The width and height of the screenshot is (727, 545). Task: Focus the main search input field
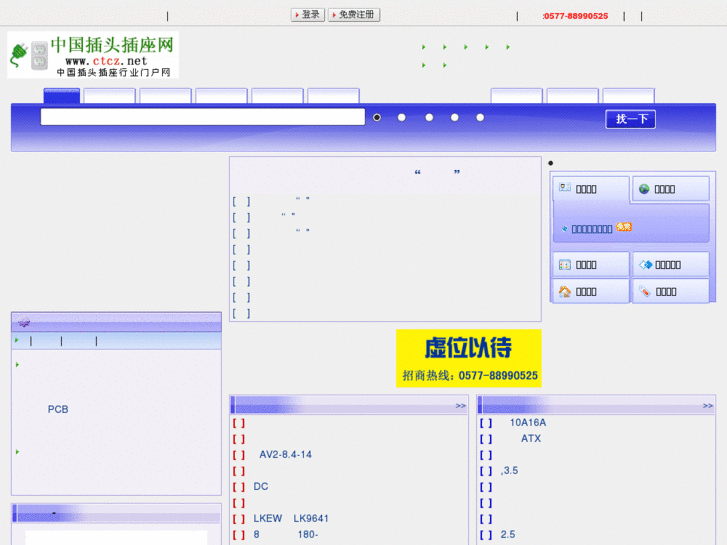click(x=203, y=116)
